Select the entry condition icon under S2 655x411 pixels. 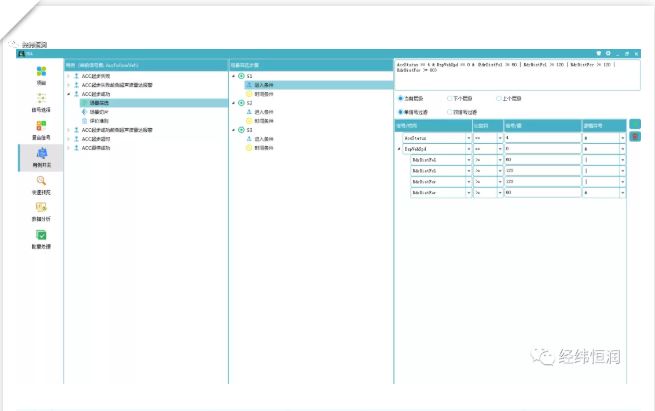click(249, 112)
